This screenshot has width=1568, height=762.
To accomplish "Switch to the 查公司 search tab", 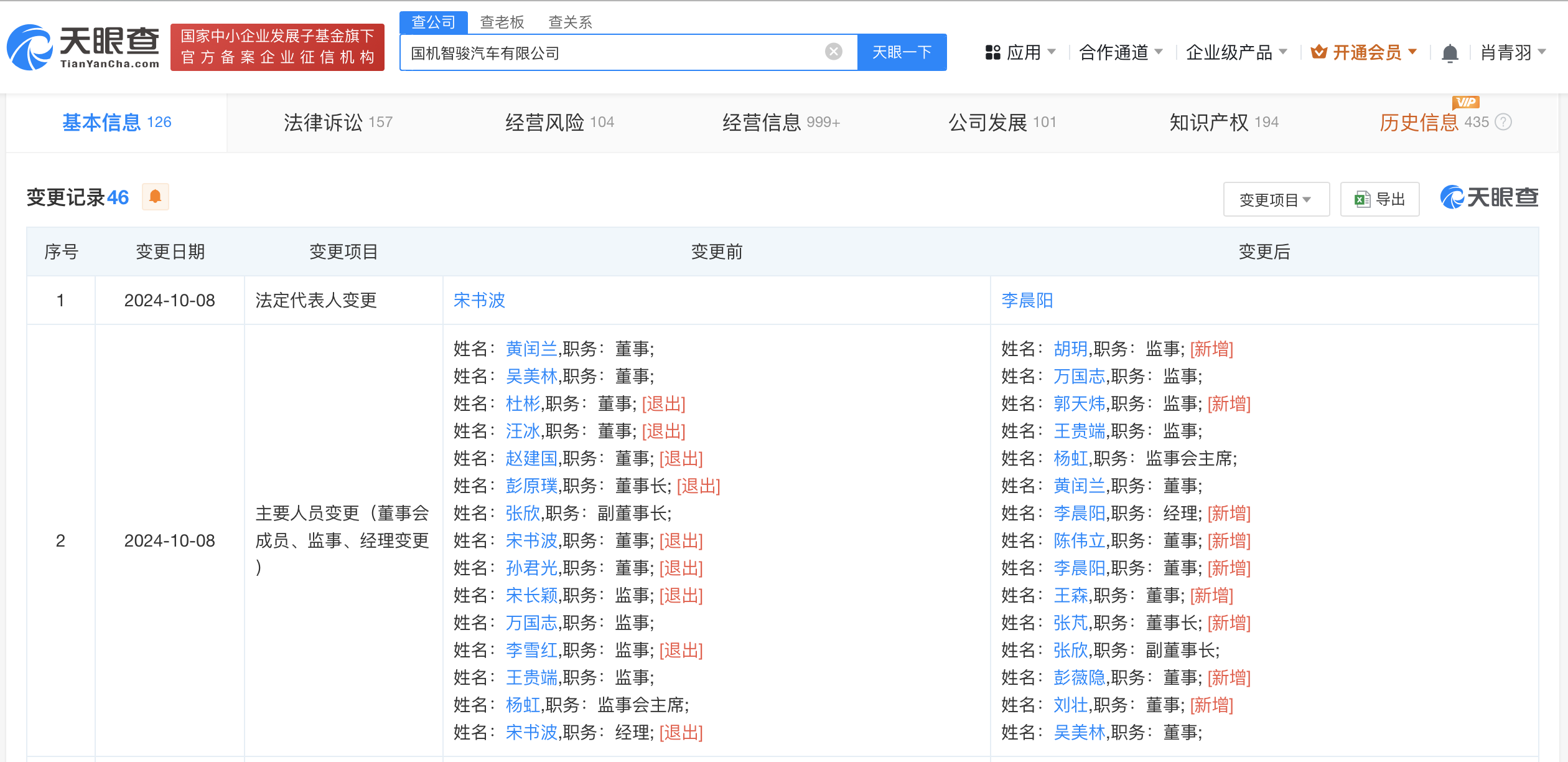I will click(x=434, y=22).
